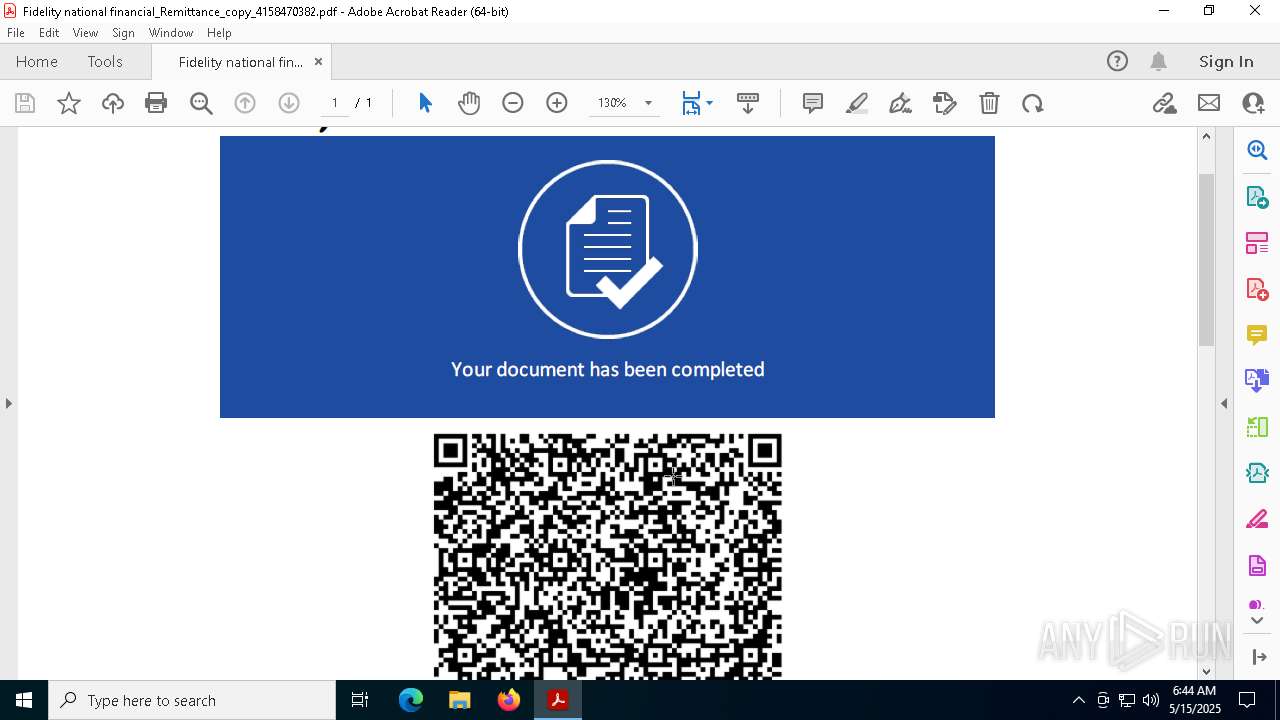
Task: Click the scrolling mode keyboard icon
Action: click(x=748, y=103)
